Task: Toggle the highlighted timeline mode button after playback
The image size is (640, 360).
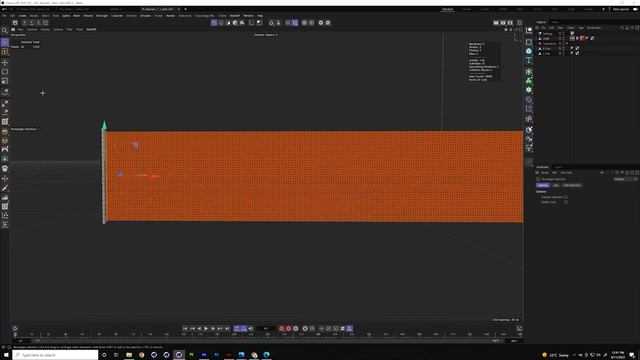Action: tap(237, 329)
